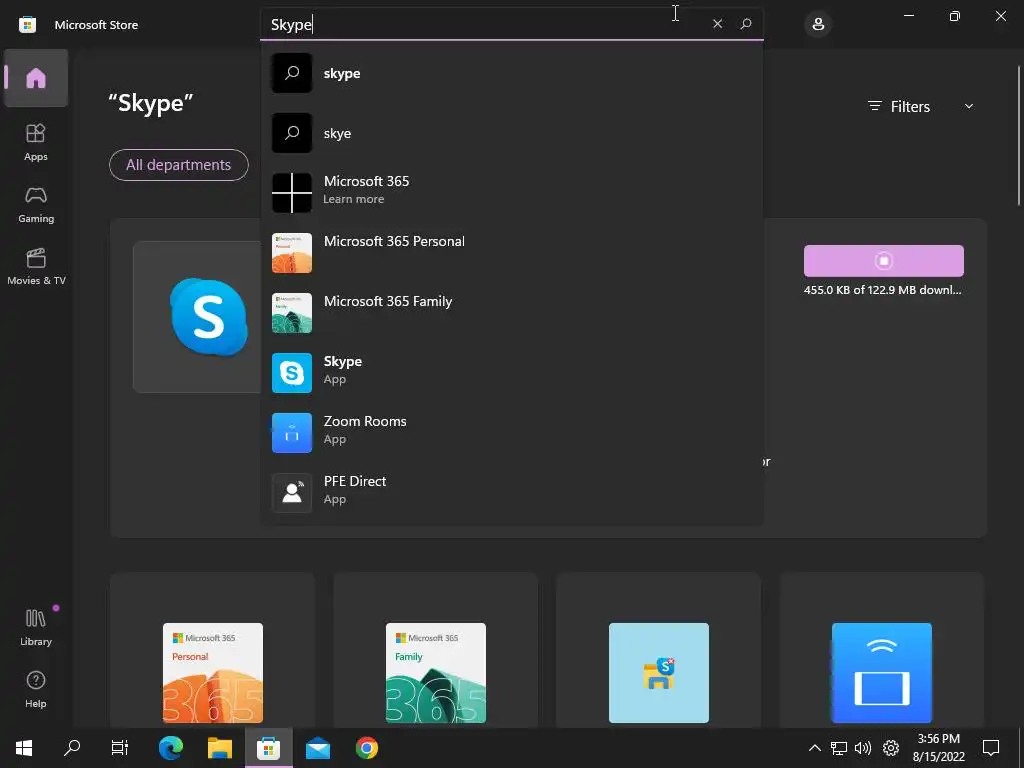The image size is (1024, 768).
Task: Open Zoom Rooms App suggestion
Action: coord(511,432)
